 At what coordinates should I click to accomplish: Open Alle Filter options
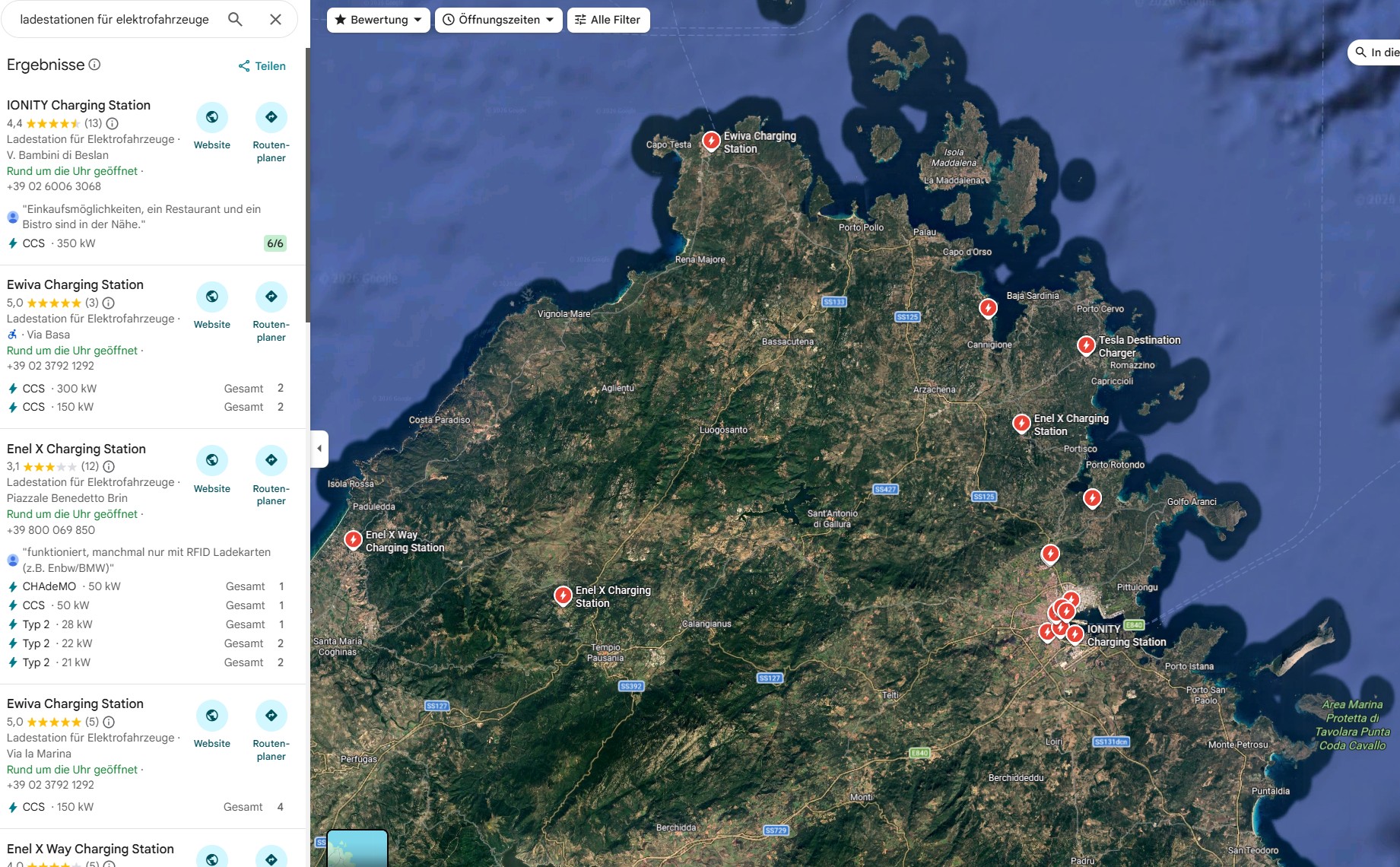click(x=608, y=20)
